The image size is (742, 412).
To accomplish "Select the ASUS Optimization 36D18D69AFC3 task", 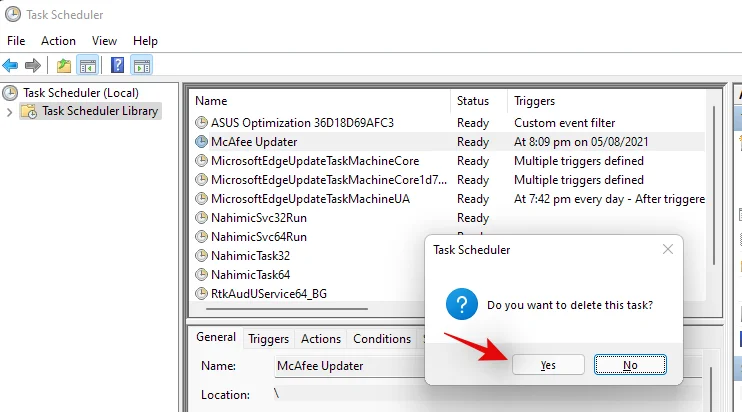I will click(x=302, y=123).
